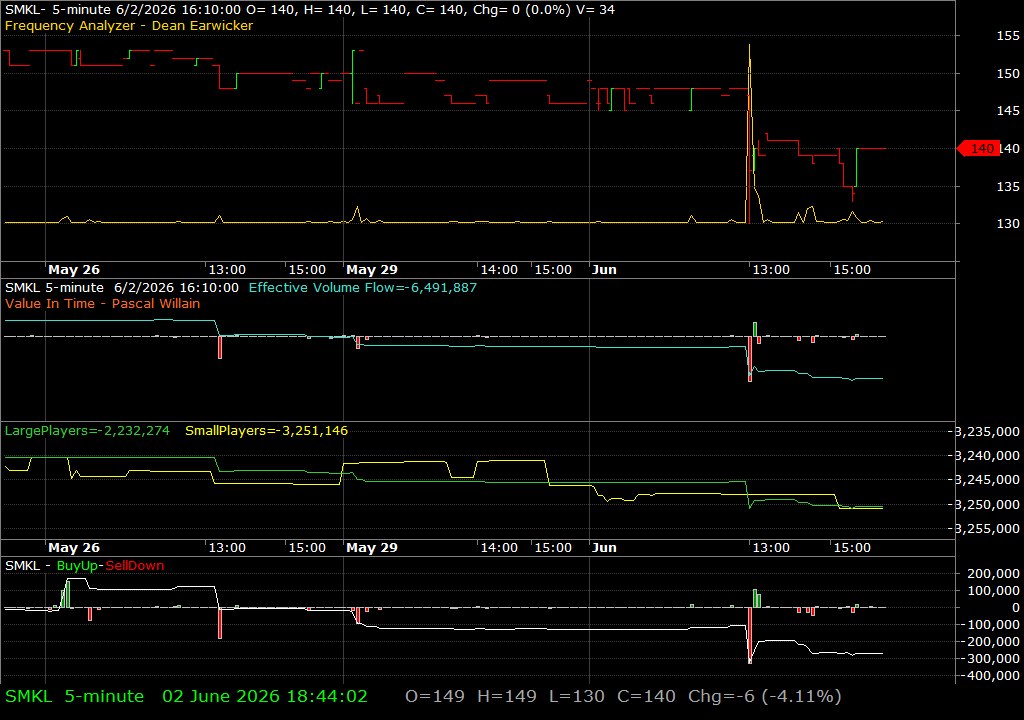Screen dimensions: 1024x720
Task: Click the green BuyUp legend label
Action: 77,565
